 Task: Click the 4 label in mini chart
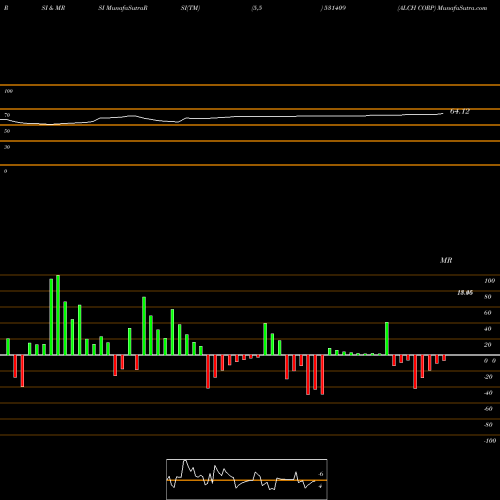[320, 486]
